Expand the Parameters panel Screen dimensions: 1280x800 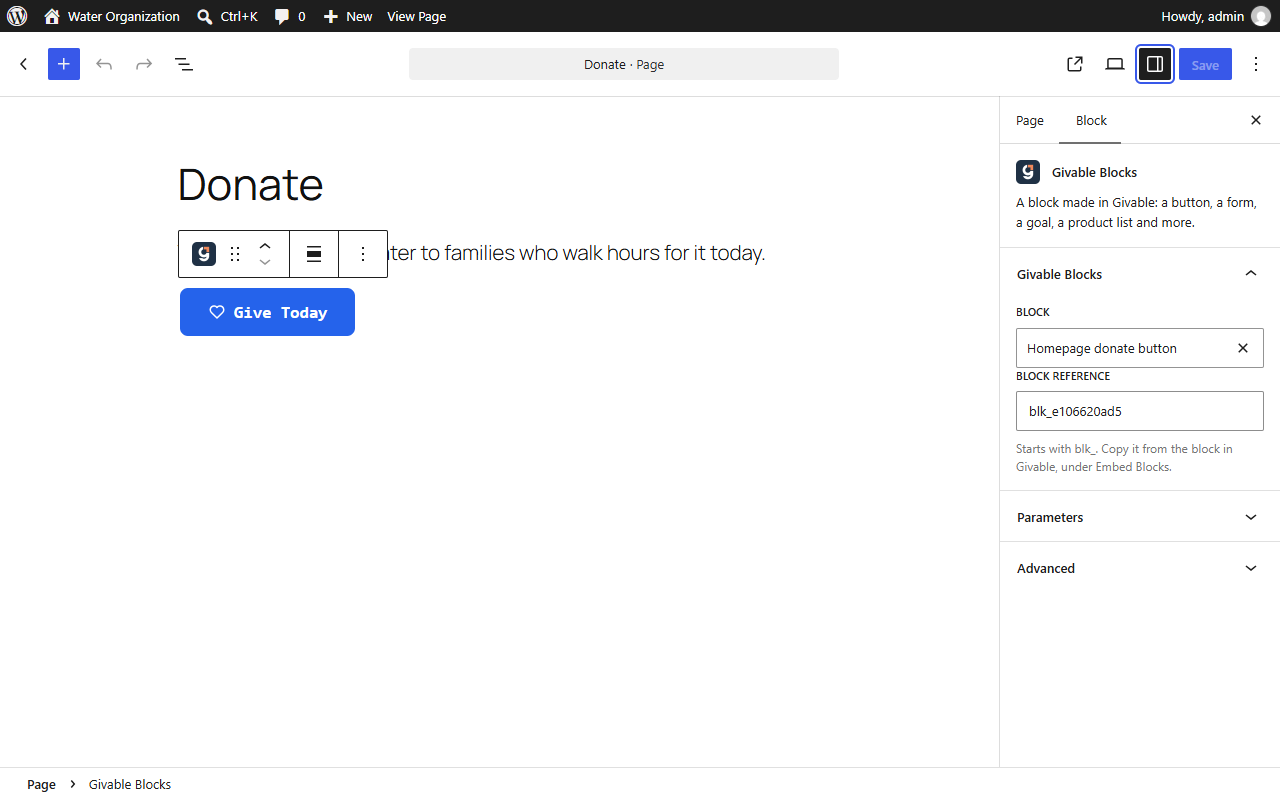(1140, 517)
